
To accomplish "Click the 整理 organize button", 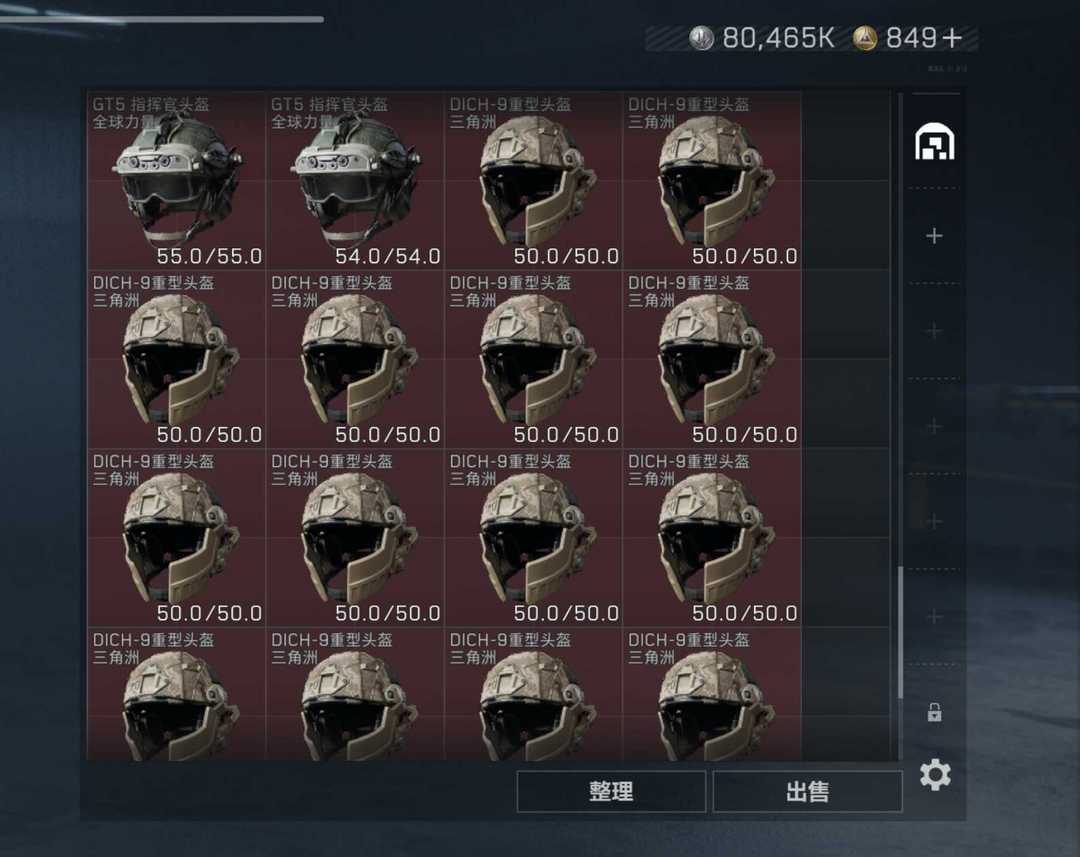I will [x=611, y=791].
